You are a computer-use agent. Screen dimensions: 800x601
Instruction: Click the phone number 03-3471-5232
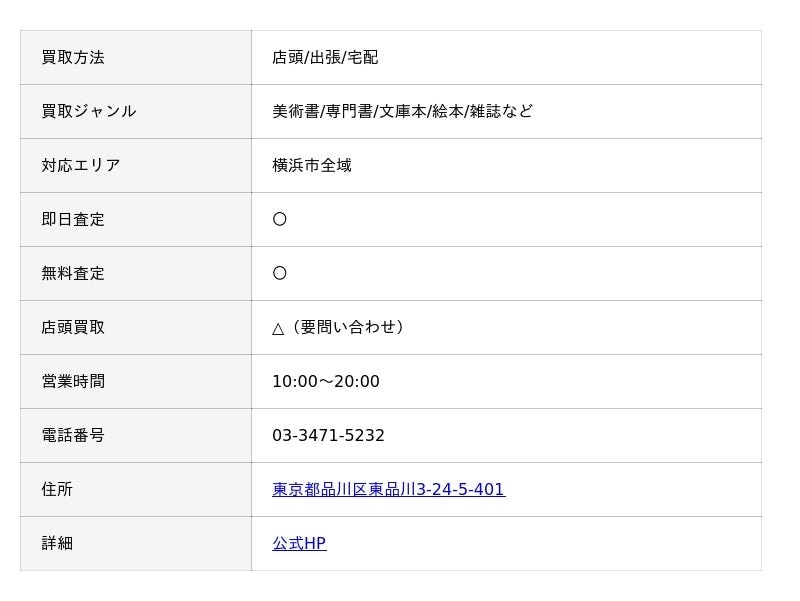tap(328, 435)
